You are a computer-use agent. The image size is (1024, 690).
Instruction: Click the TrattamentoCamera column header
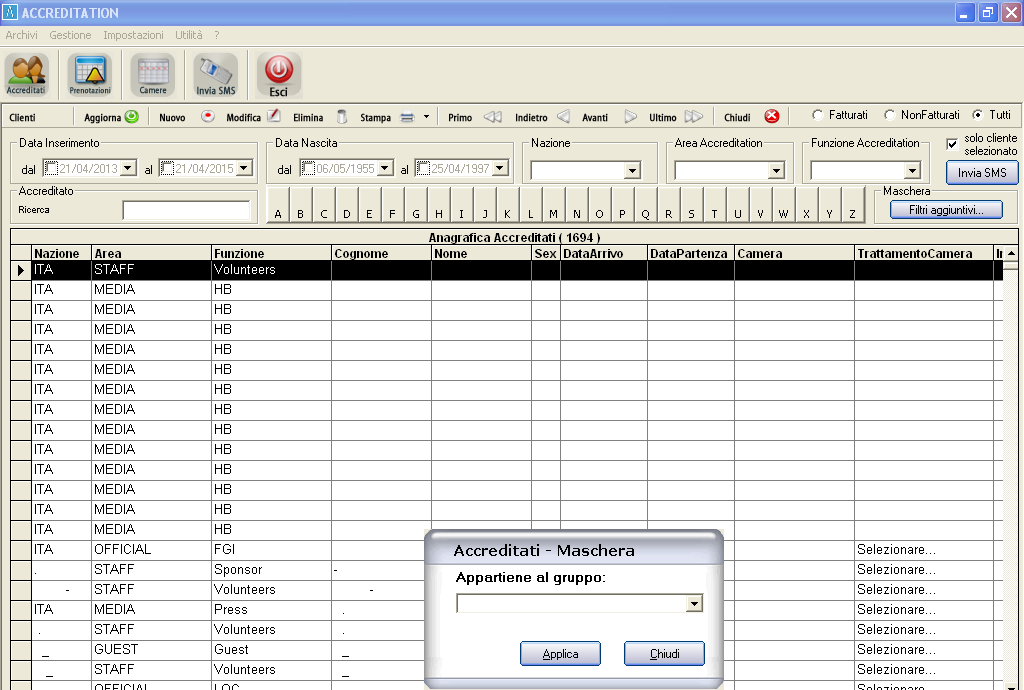pyautogui.click(x=923, y=253)
